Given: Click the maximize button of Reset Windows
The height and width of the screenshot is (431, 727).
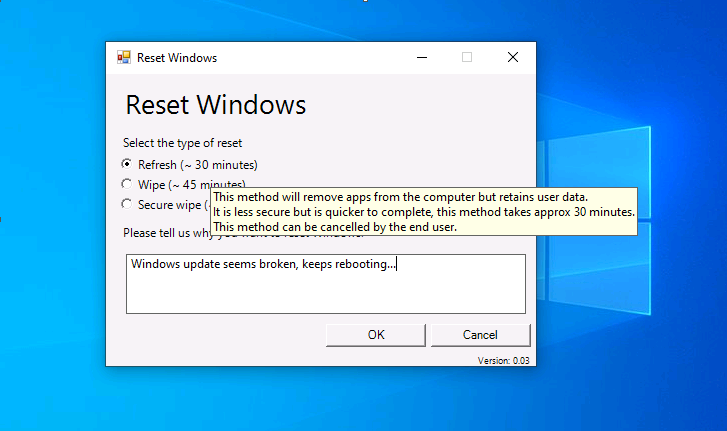Looking at the screenshot, I should pyautogui.click(x=467, y=57).
